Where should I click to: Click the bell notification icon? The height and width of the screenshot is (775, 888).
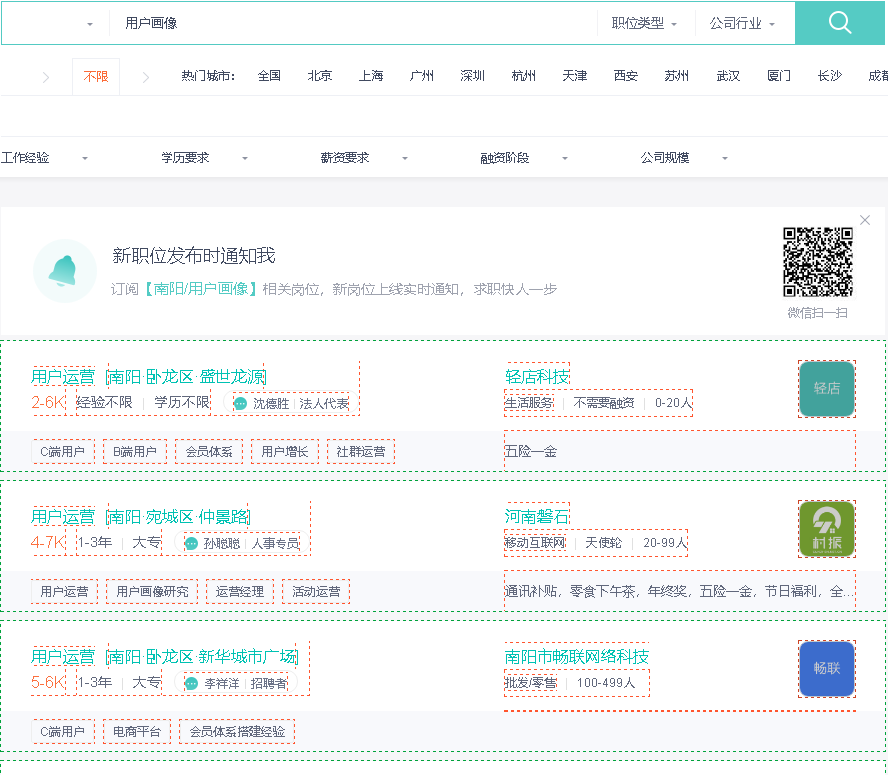point(64,271)
